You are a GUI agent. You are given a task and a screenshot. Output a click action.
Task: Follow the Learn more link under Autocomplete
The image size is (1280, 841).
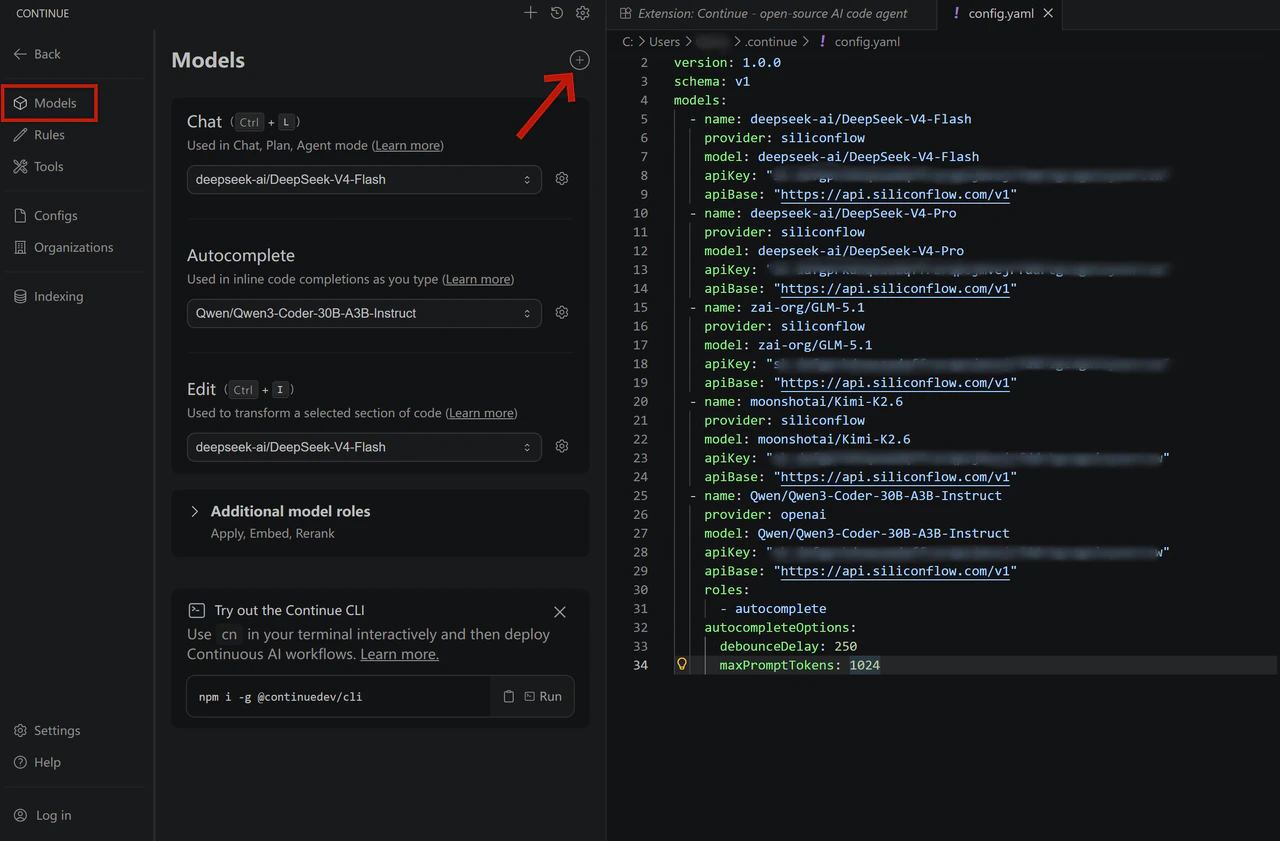[x=478, y=280]
